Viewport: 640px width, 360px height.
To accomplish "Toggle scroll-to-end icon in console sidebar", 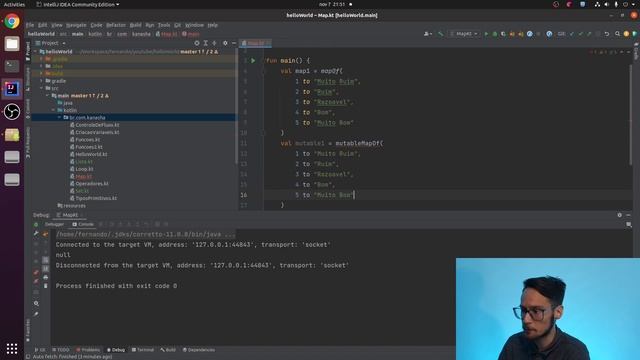I will point(45,268).
